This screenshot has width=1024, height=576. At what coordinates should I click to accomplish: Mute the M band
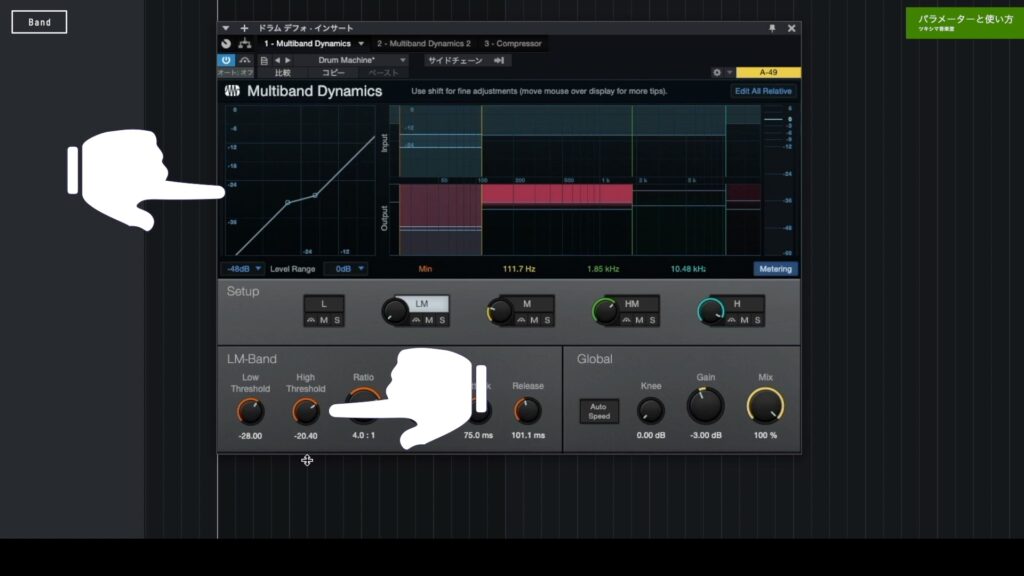[x=534, y=320]
